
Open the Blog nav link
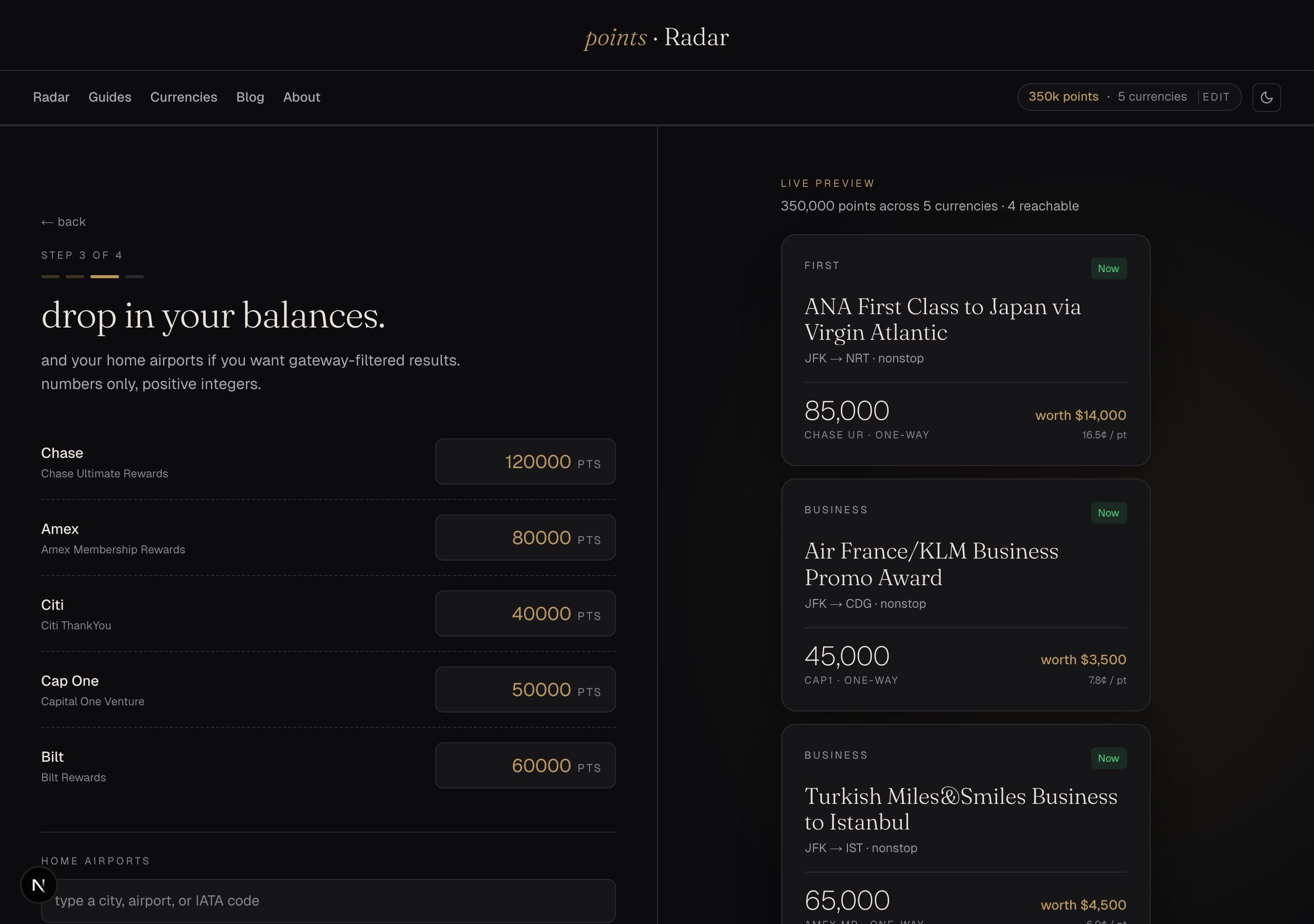coord(250,98)
